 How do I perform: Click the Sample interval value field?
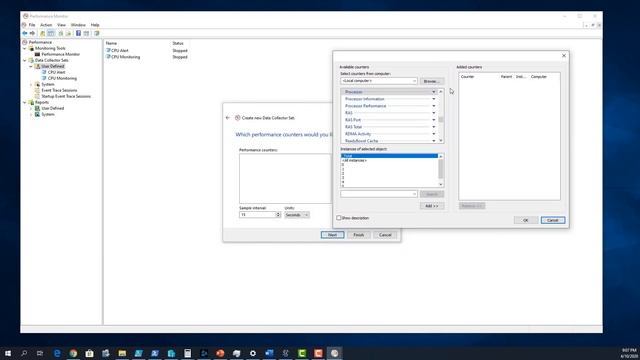tap(258, 215)
